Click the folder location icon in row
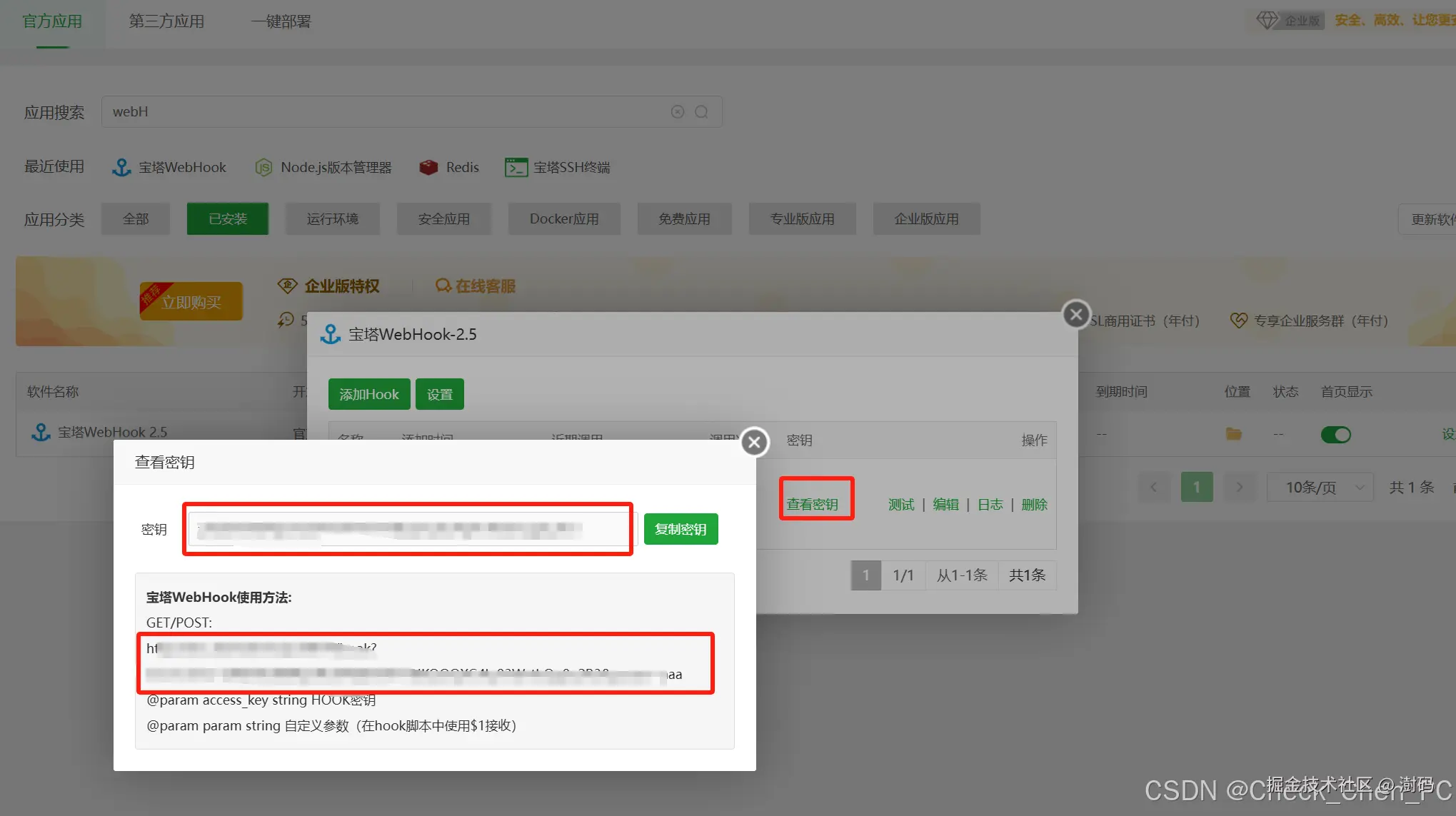Image resolution: width=1456 pixels, height=816 pixels. (x=1233, y=433)
